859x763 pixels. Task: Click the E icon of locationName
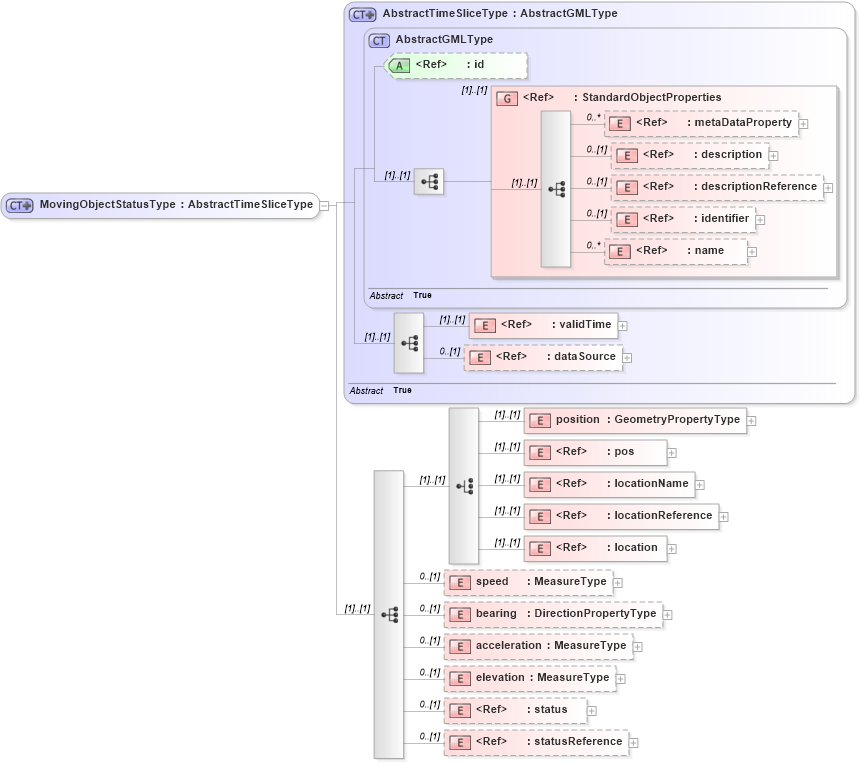[x=540, y=485]
